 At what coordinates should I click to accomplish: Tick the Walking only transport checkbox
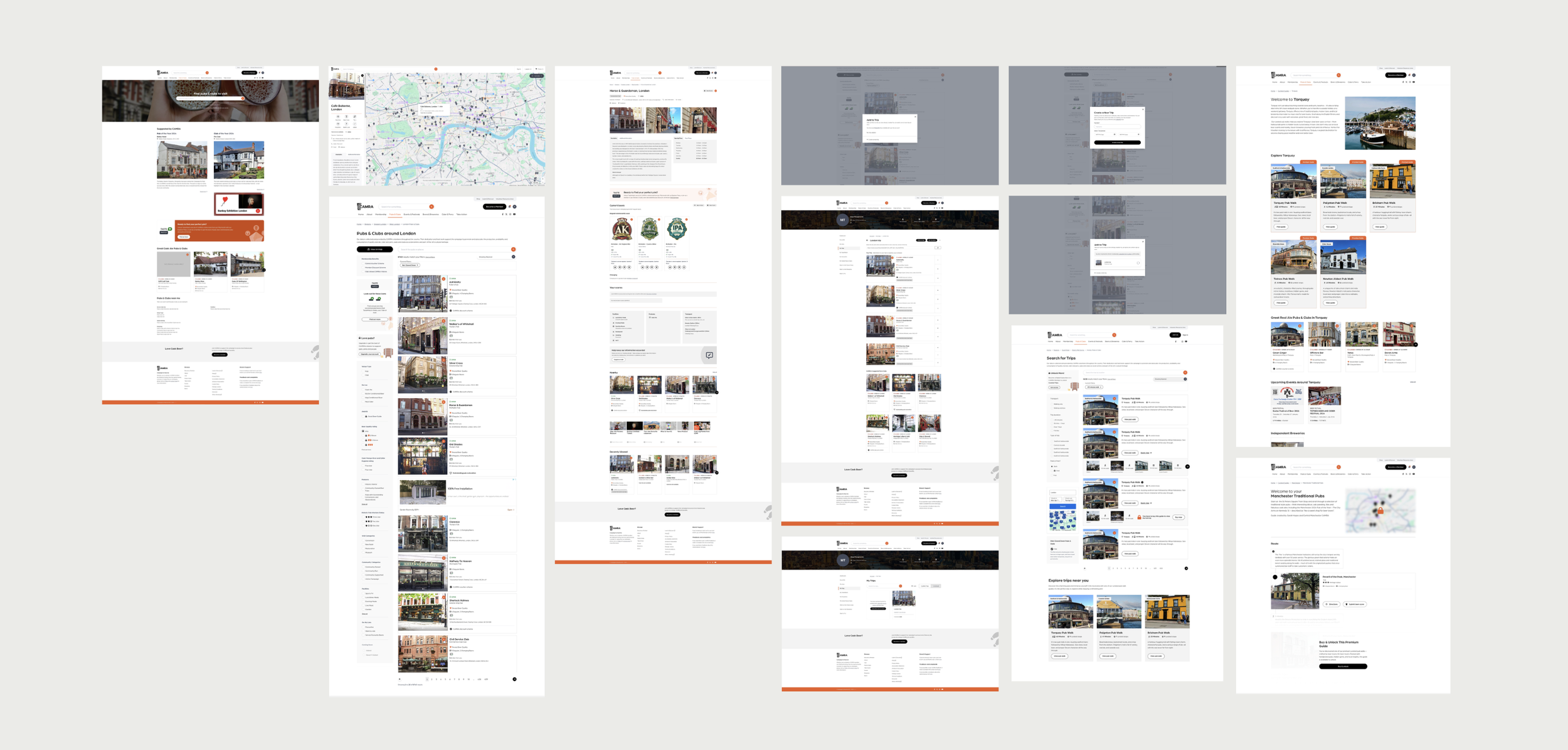[1052, 404]
